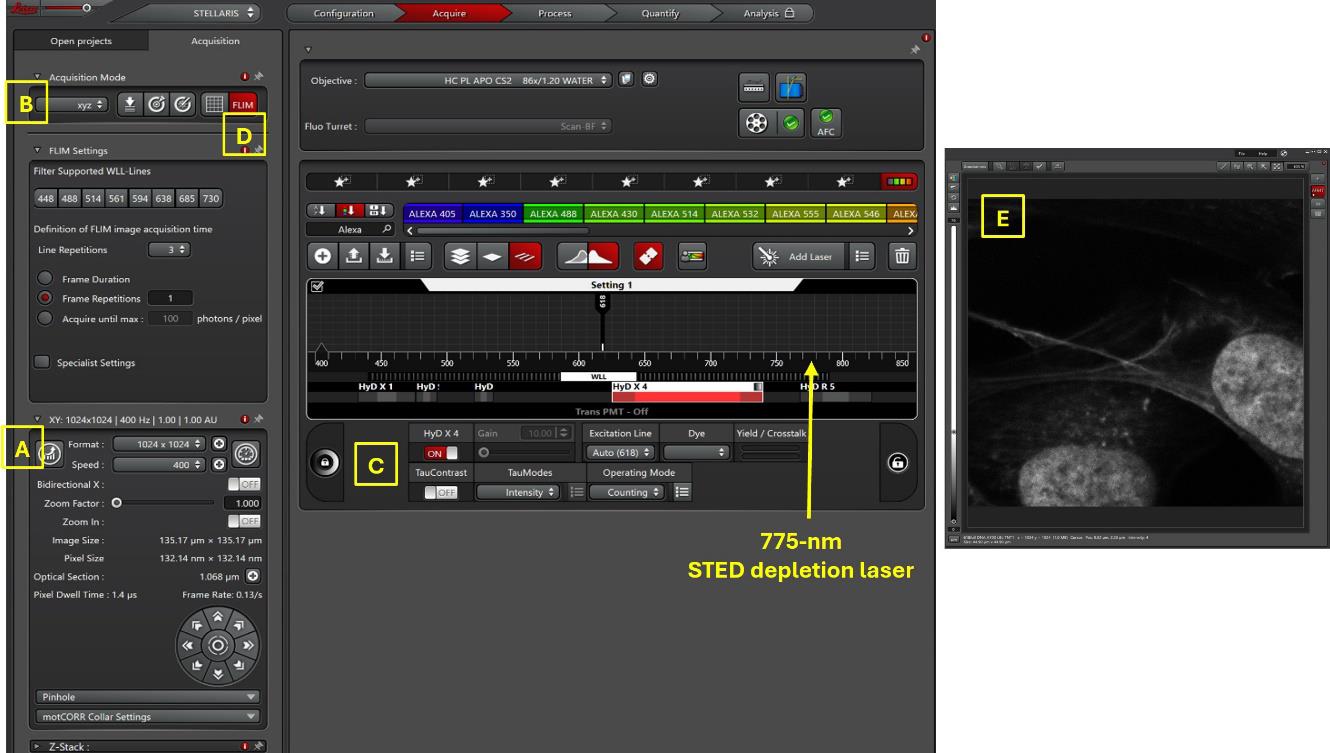Go to Quantify step
This screenshot has width=1330, height=753.
click(x=660, y=13)
